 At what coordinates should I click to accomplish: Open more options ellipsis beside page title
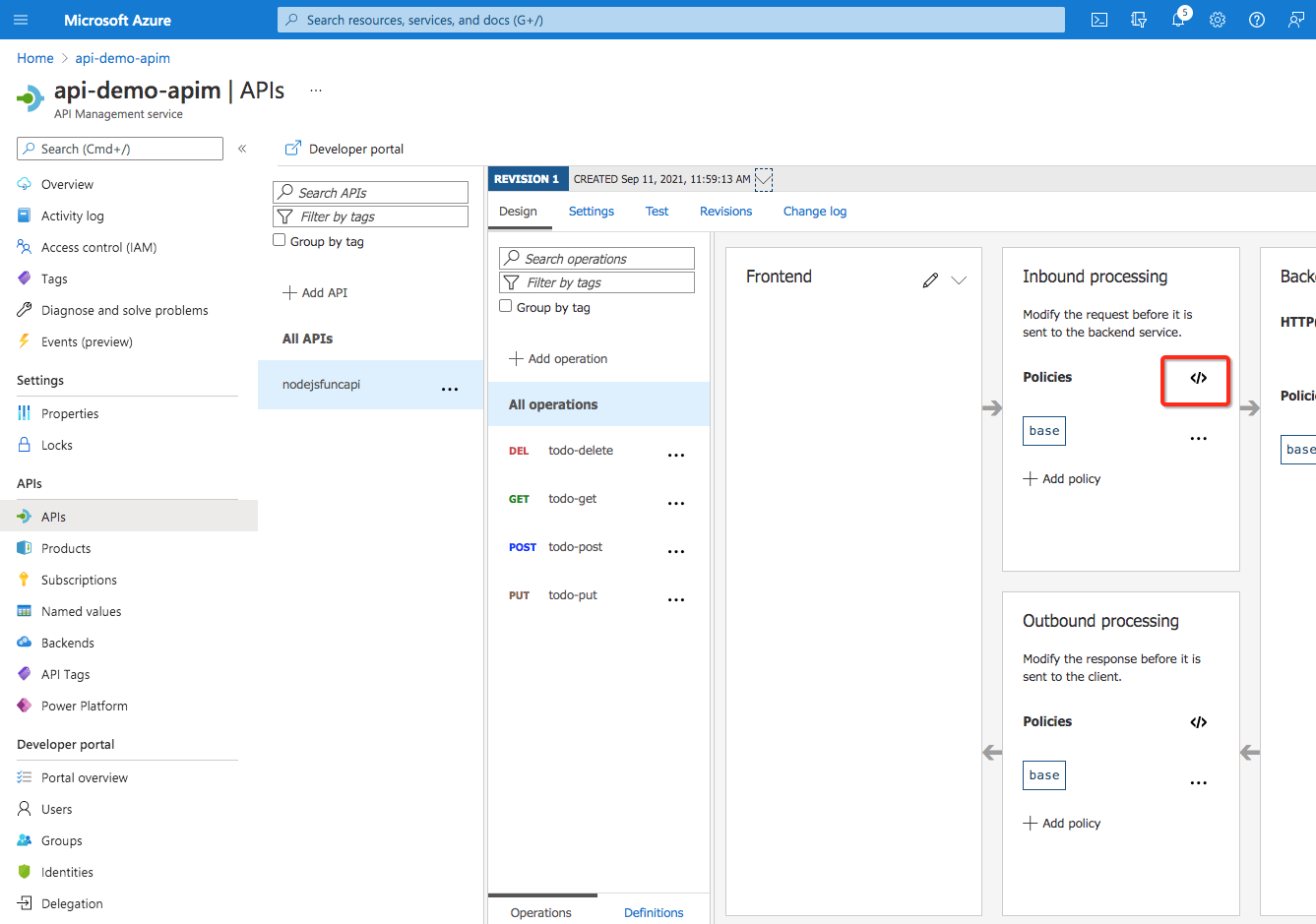pyautogui.click(x=316, y=90)
